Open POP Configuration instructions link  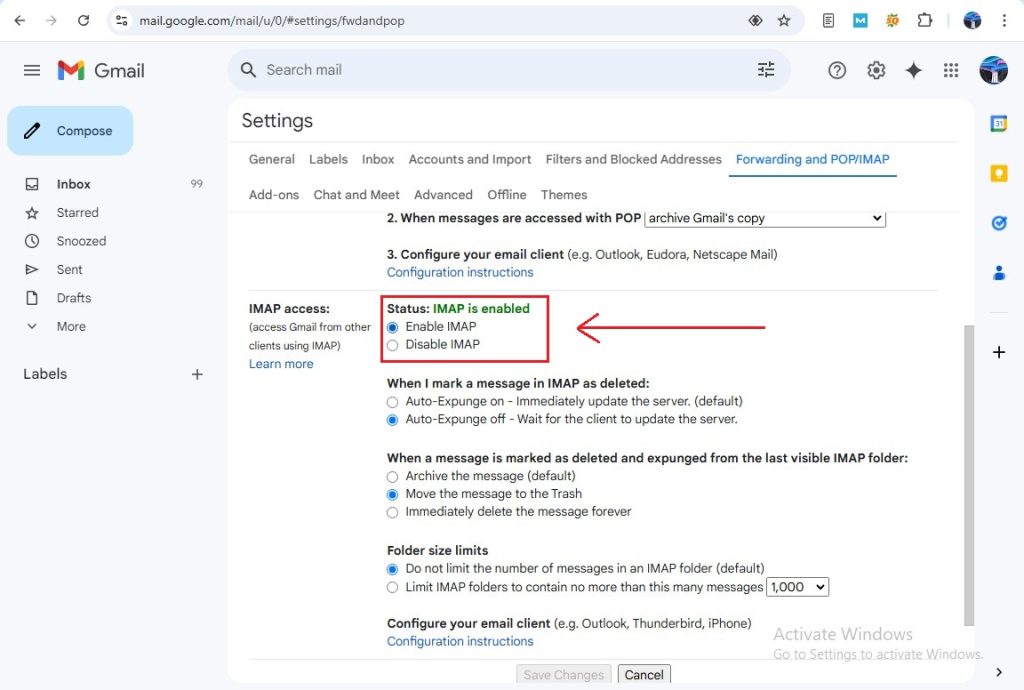coord(460,272)
